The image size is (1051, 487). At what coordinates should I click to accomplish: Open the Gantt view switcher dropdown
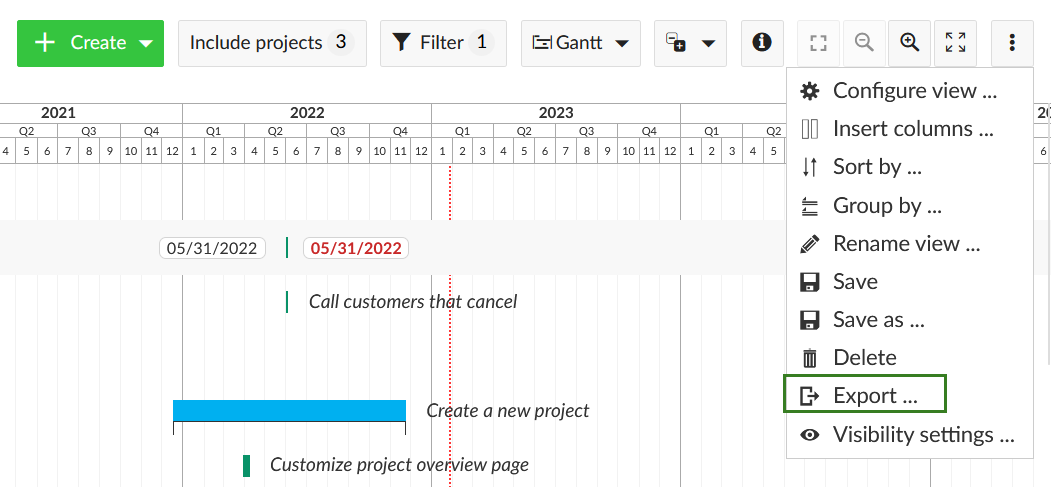tap(580, 43)
